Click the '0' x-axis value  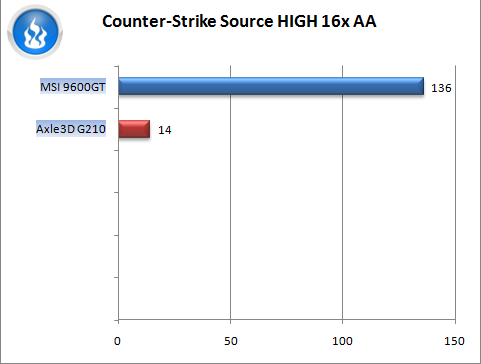pos(117,341)
